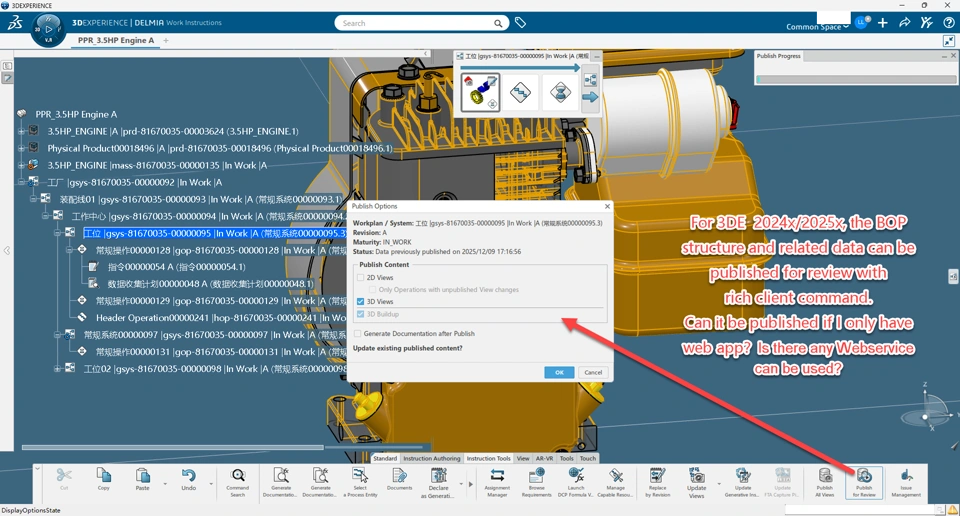Screen dimensions: 960x516
Task: Open Command Search
Action: (x=238, y=482)
